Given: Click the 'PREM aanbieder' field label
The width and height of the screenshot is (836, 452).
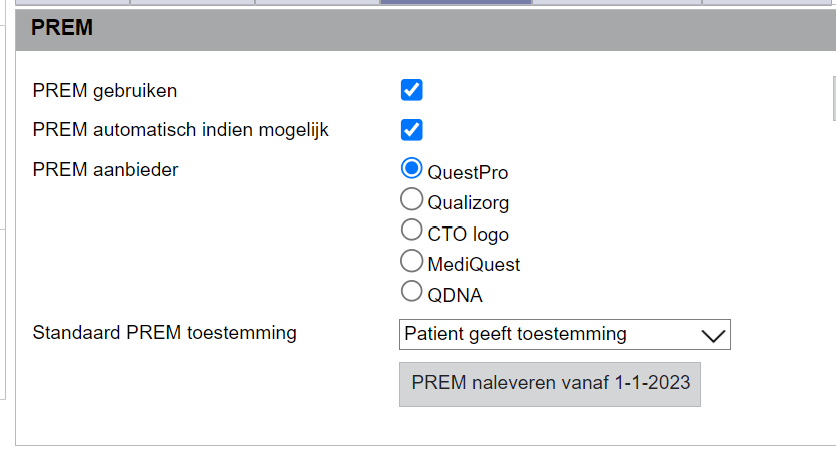Looking at the screenshot, I should click(x=105, y=170).
